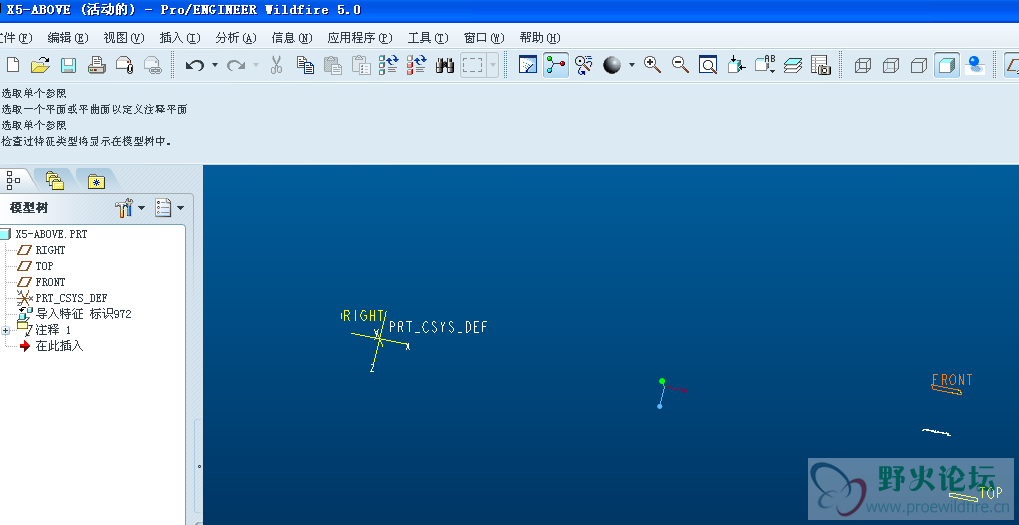Image resolution: width=1019 pixels, height=525 pixels.
Task: Open the 窗口(W) menu
Action: (x=484, y=38)
